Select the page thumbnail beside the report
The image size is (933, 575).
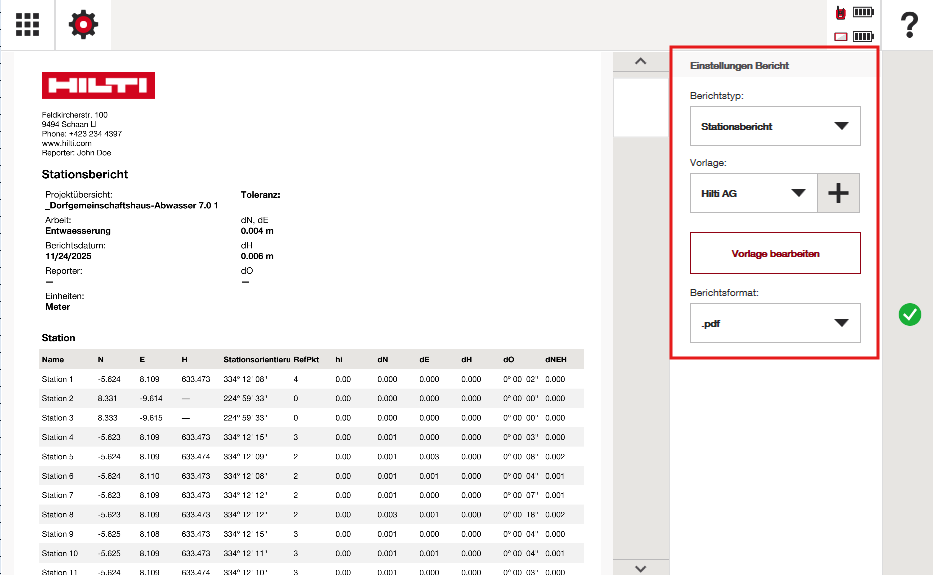tap(640, 107)
